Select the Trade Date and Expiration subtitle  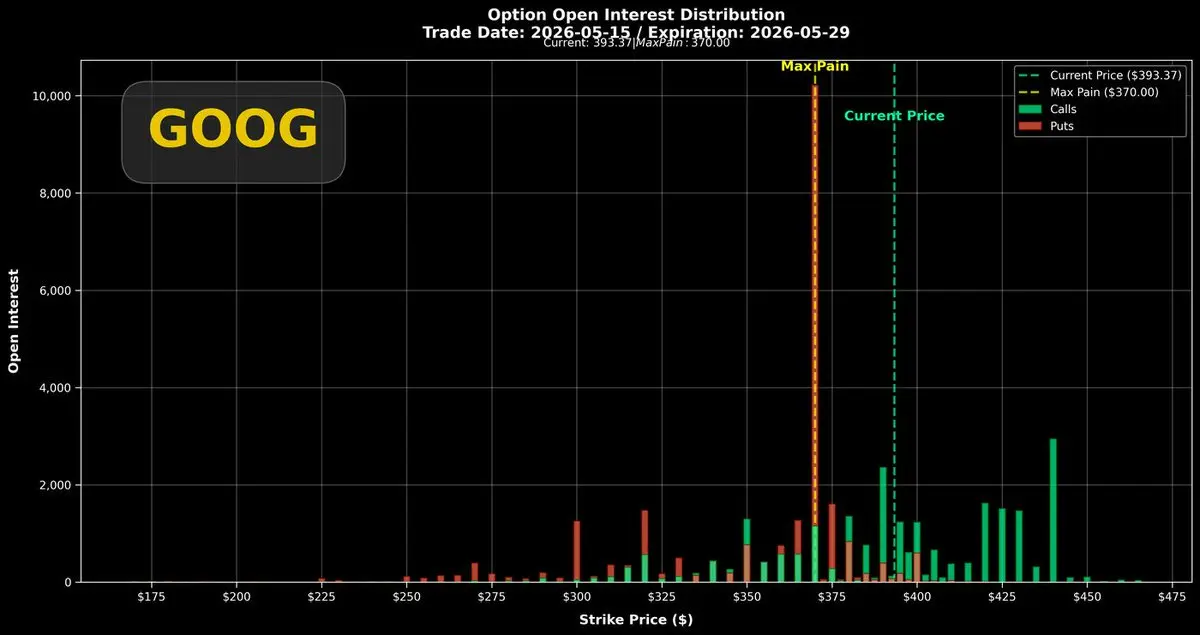636,32
